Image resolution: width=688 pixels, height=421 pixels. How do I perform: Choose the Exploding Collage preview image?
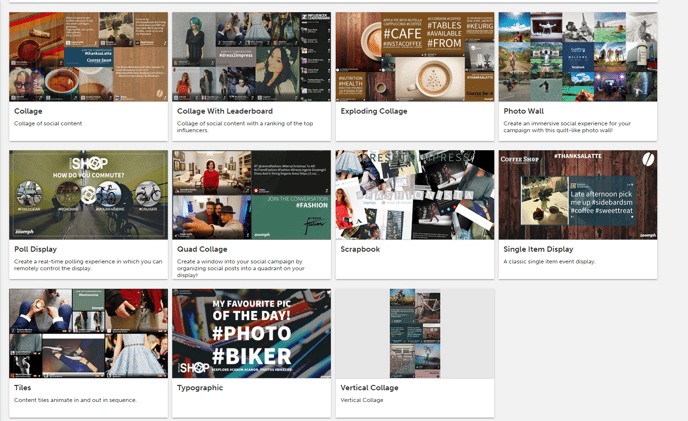[x=415, y=57]
